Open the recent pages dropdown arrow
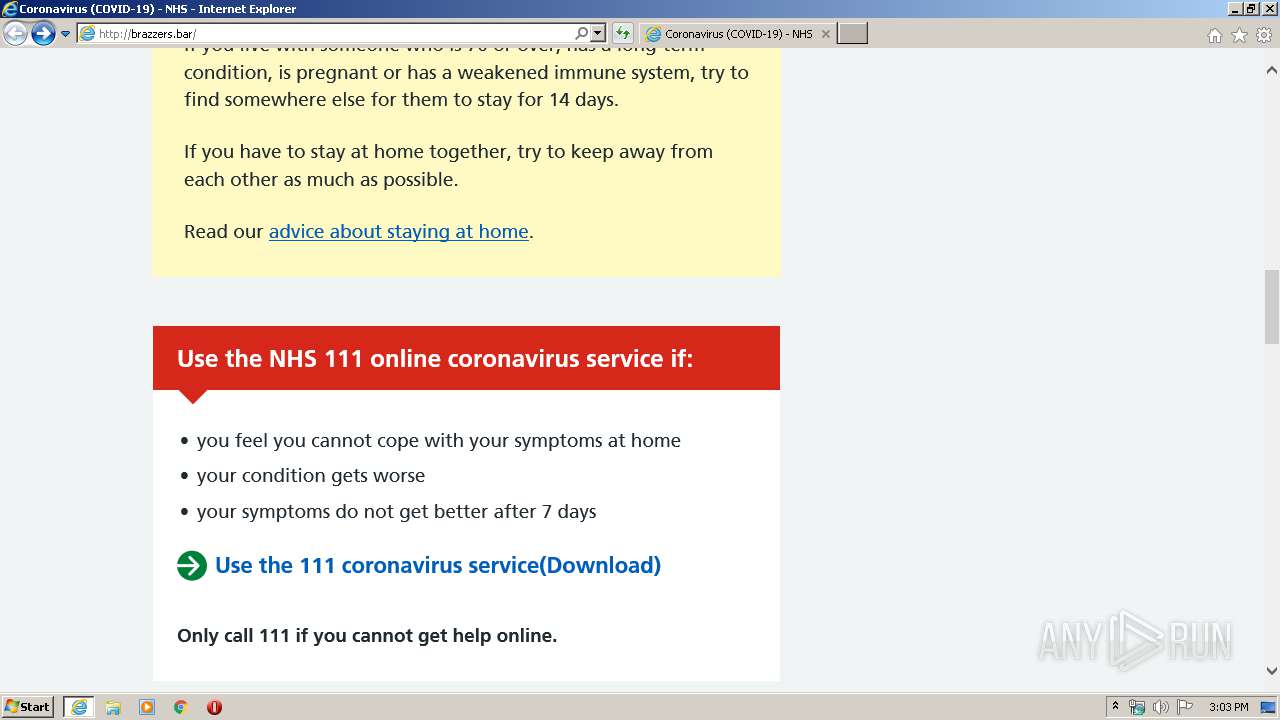 point(66,34)
